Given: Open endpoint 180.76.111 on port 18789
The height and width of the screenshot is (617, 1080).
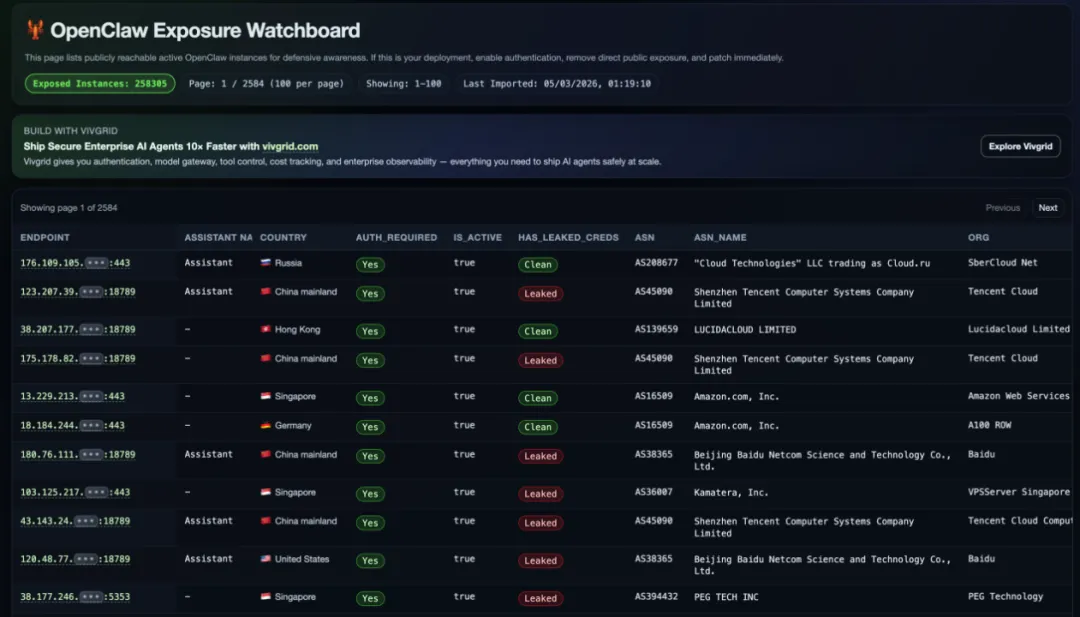Looking at the screenshot, I should (78, 454).
